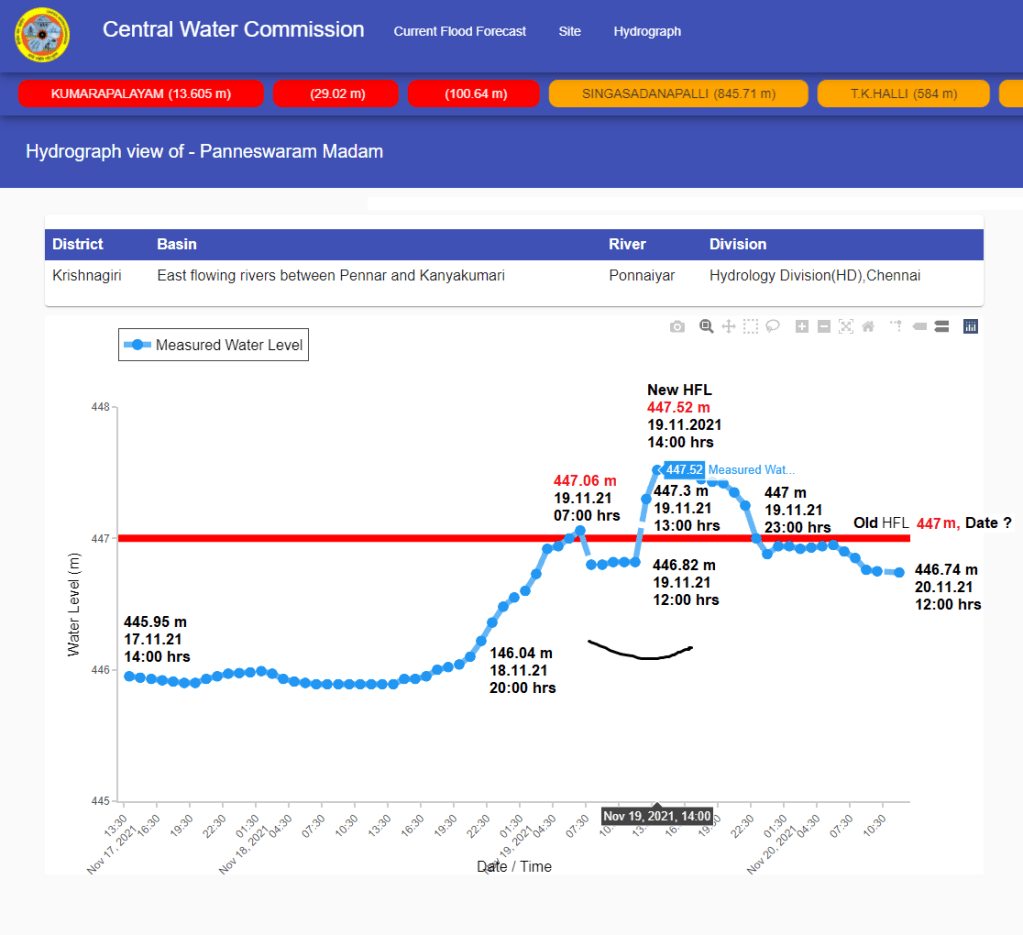
Task: Click the Plotly logo chart icon
Action: coord(970,326)
